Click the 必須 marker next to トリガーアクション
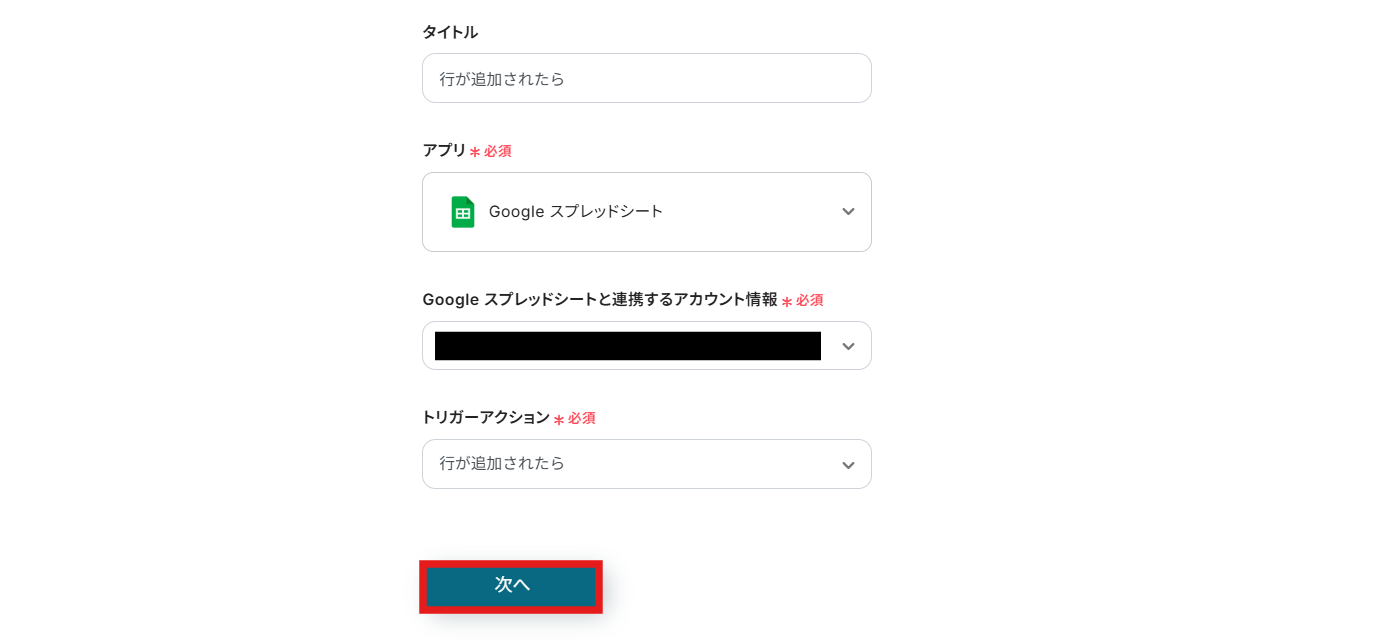This screenshot has height=640, width=1395. tap(582, 418)
